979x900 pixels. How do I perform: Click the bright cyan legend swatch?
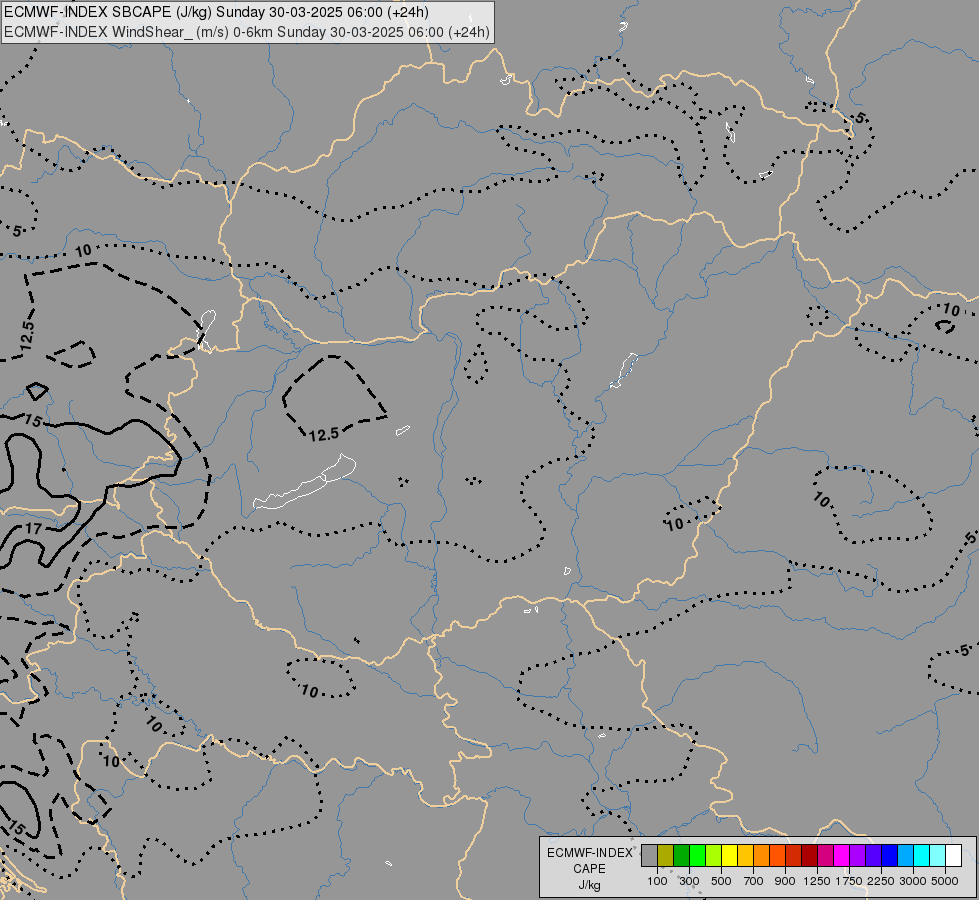coord(921,856)
